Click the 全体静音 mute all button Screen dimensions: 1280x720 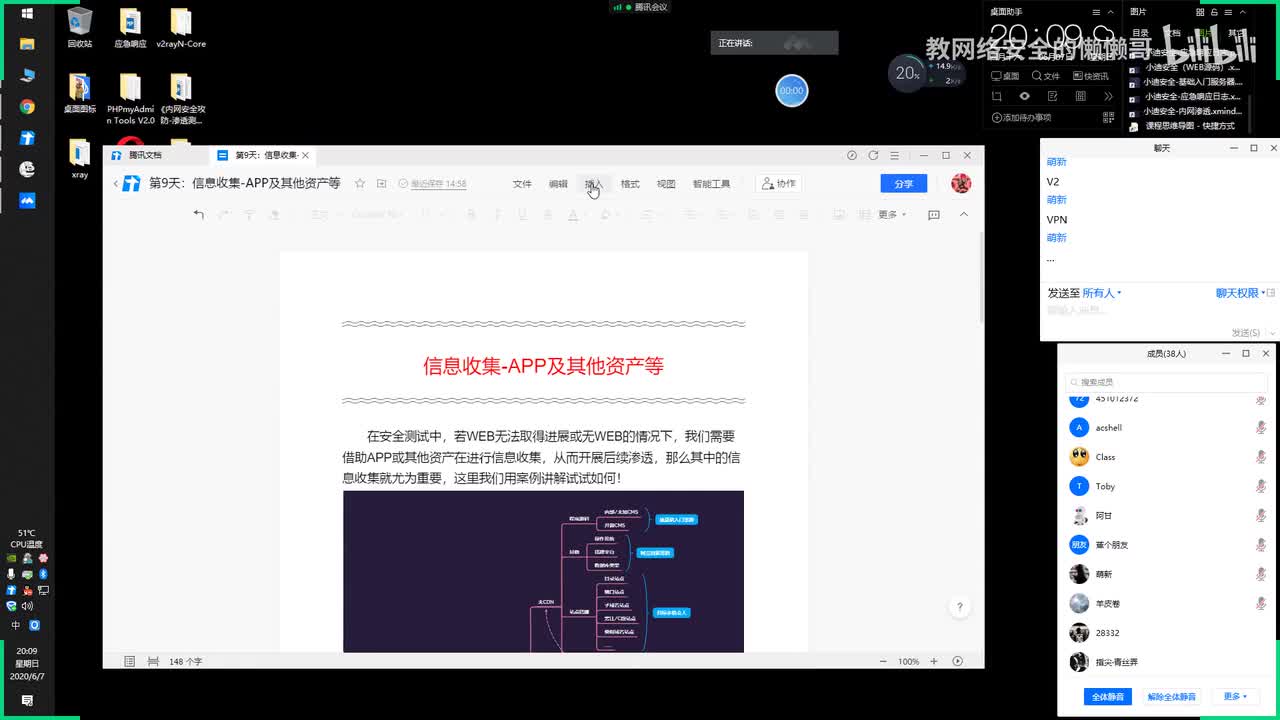click(1108, 696)
